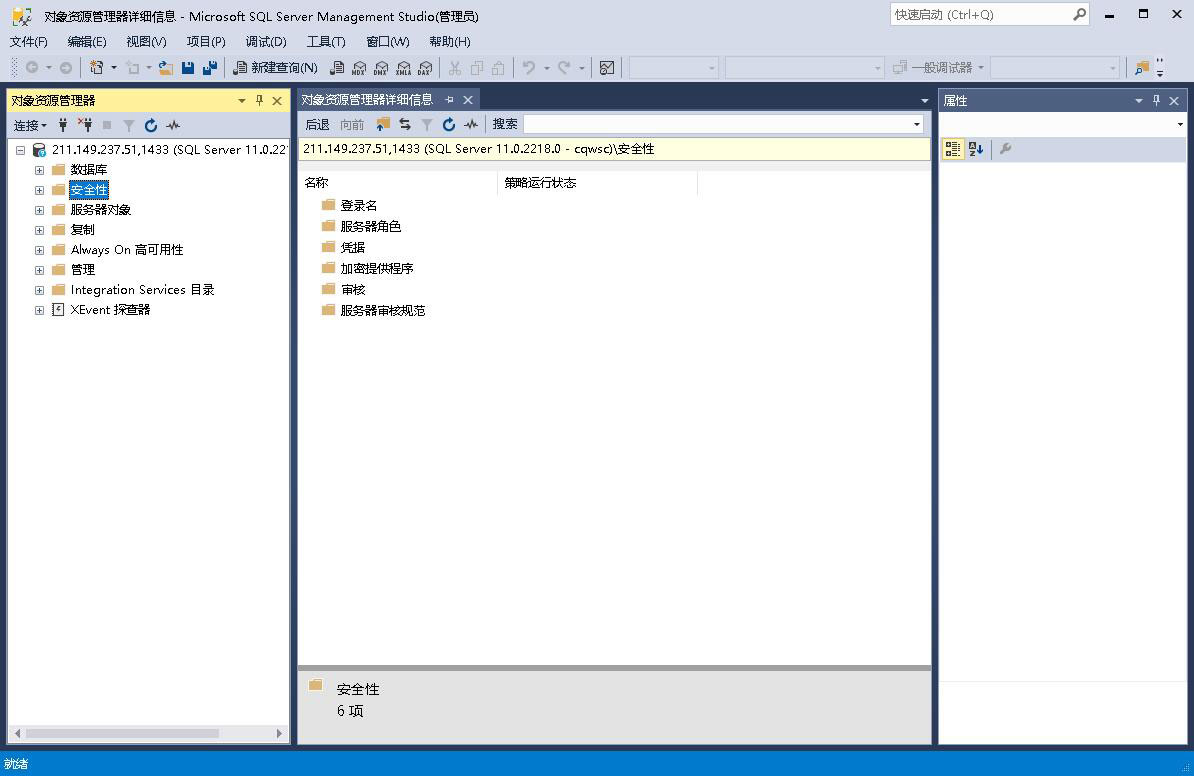Click the 后退 navigation button

[x=316, y=124]
